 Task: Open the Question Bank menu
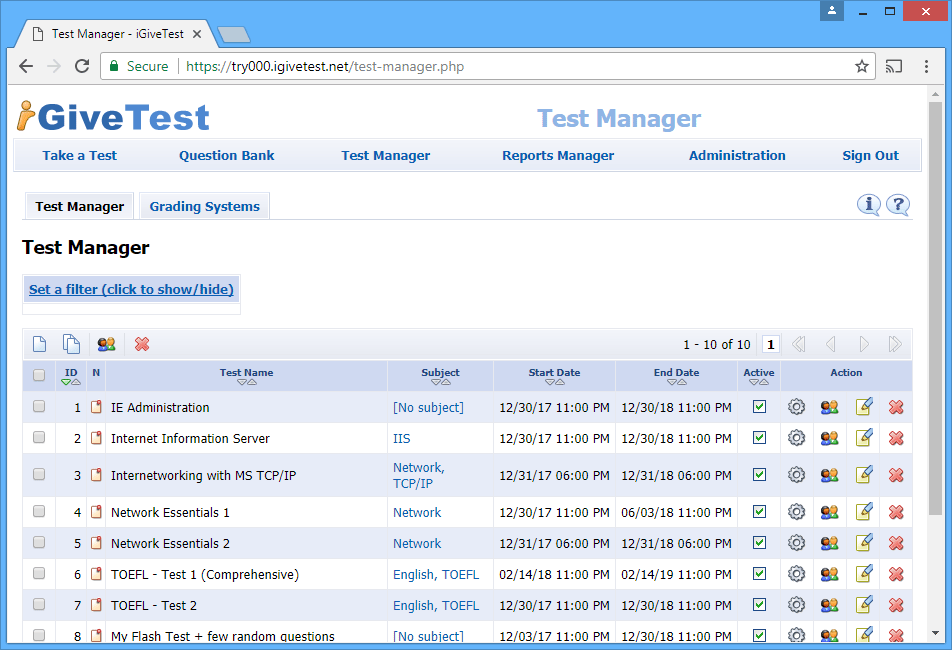pos(226,155)
